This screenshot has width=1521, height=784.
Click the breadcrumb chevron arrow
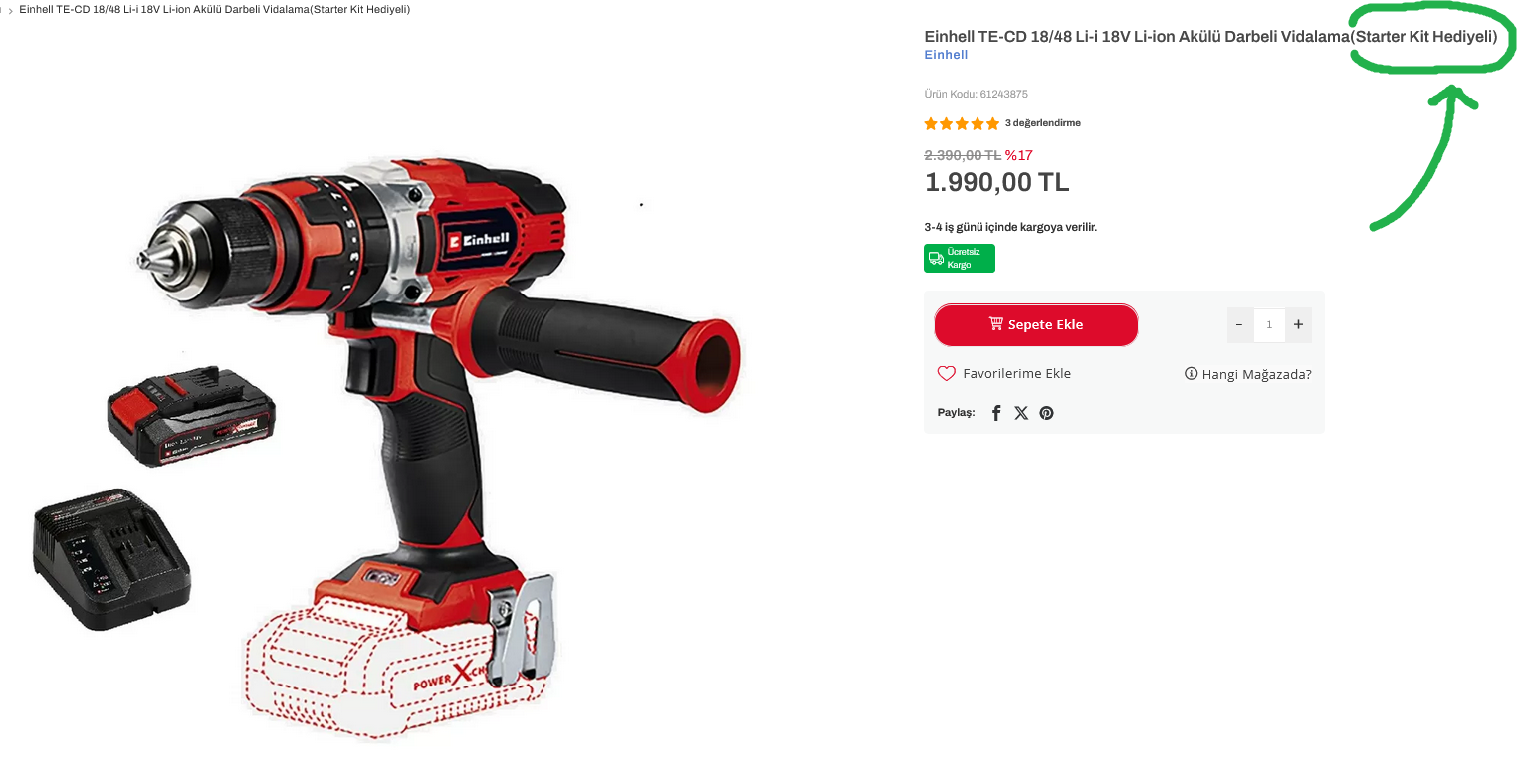coord(10,10)
